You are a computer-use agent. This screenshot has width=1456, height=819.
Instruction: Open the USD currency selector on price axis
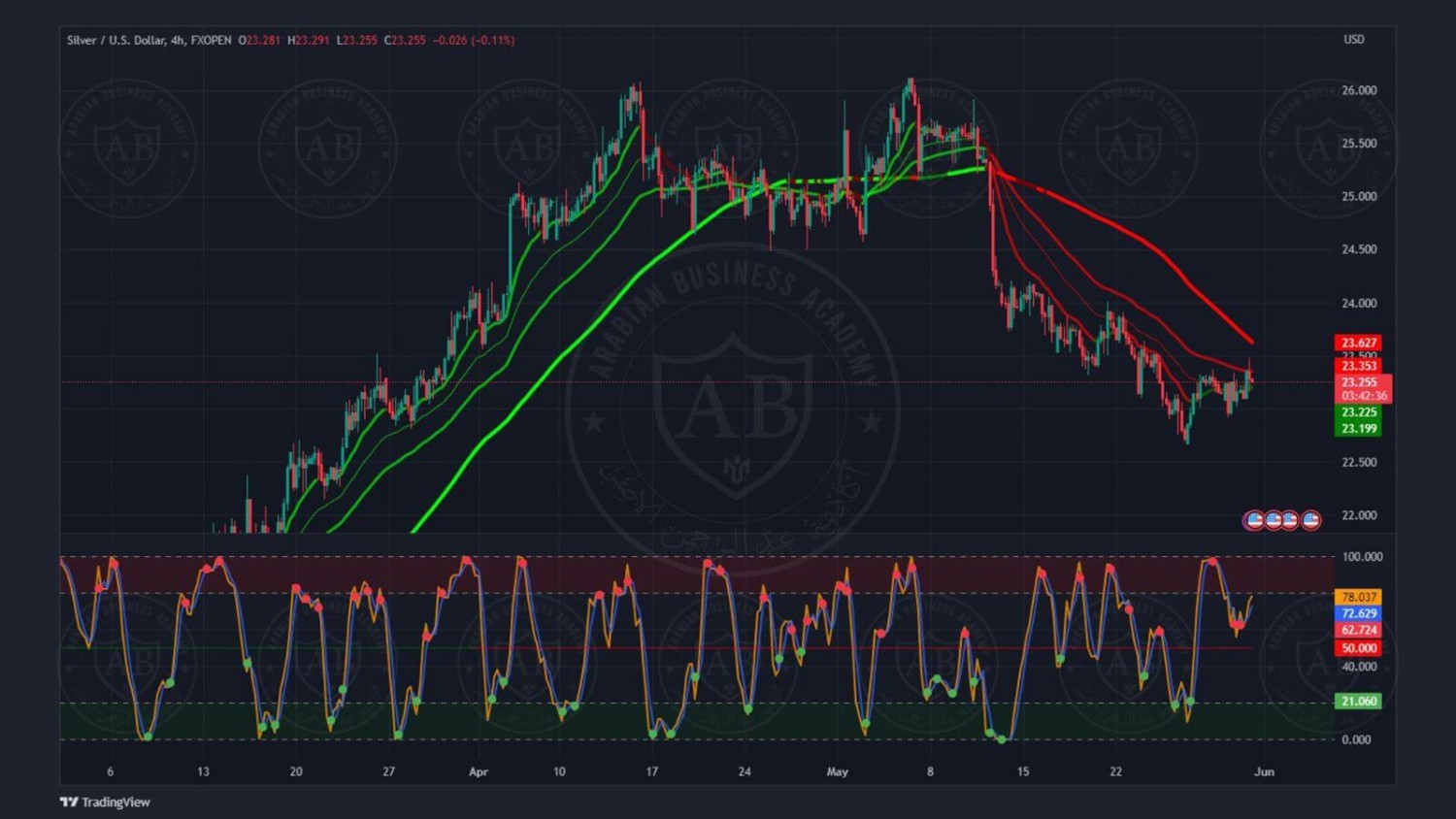coord(1353,40)
